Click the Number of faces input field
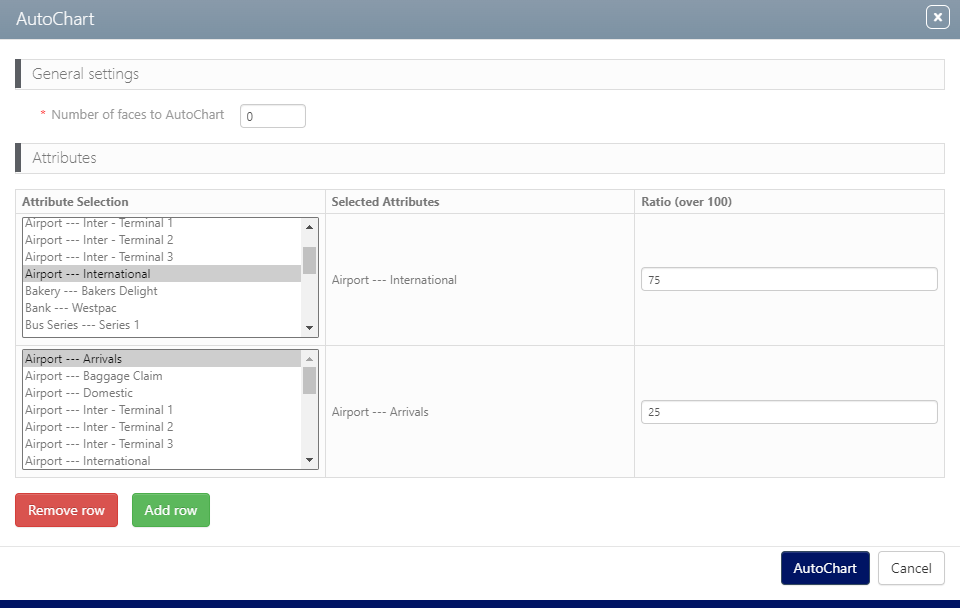Viewport: 960px width, 608px height. coord(272,116)
